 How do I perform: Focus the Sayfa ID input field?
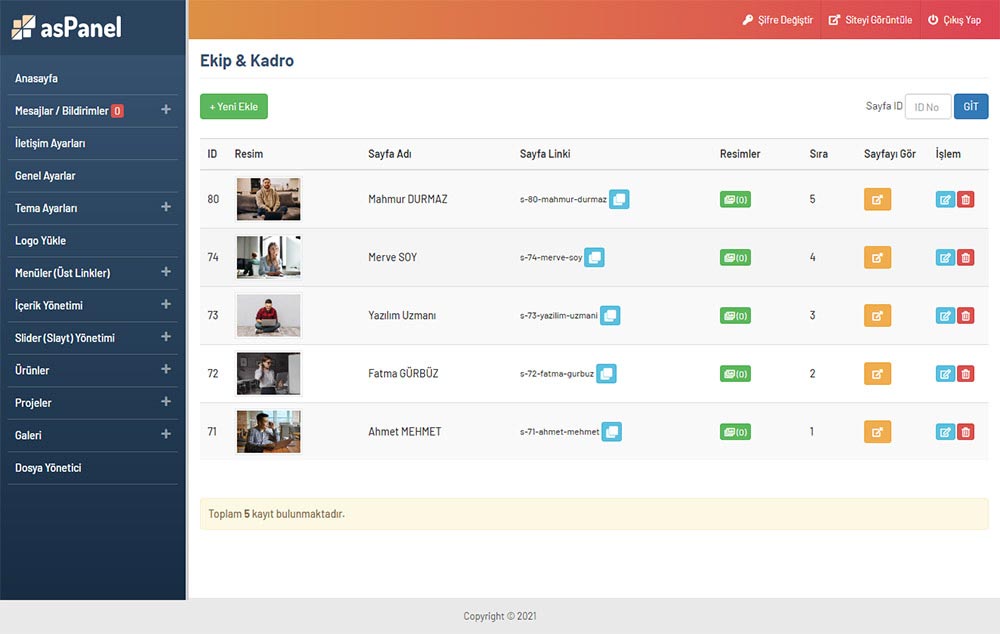(x=927, y=107)
